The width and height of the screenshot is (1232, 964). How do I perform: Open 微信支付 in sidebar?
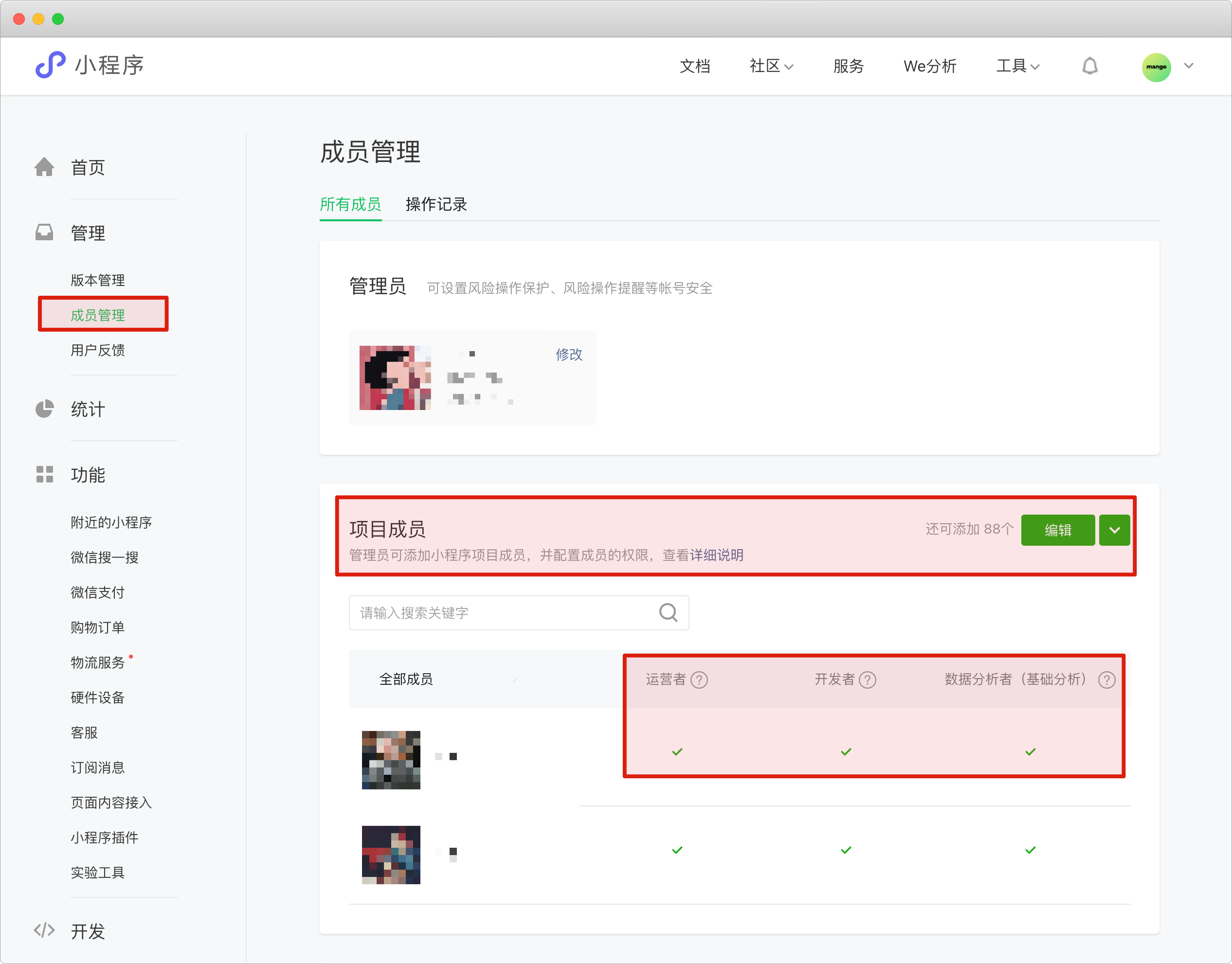pyautogui.click(x=97, y=592)
